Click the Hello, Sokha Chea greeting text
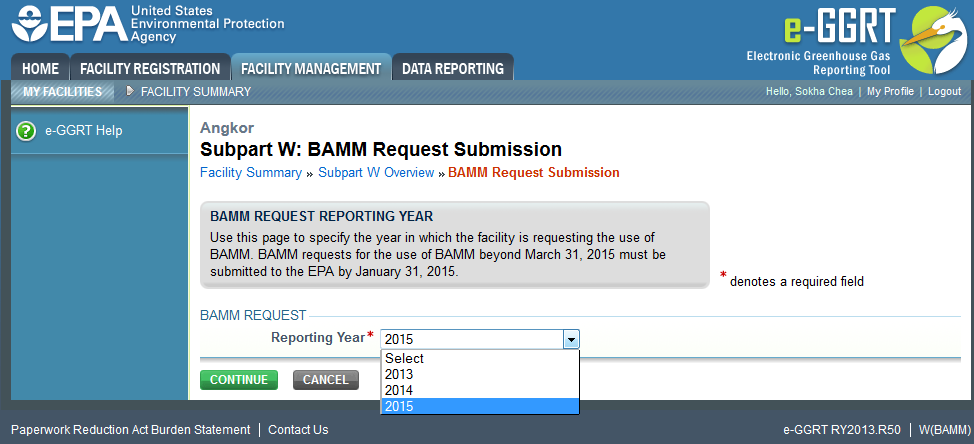The height and width of the screenshot is (444, 974). 809,91
